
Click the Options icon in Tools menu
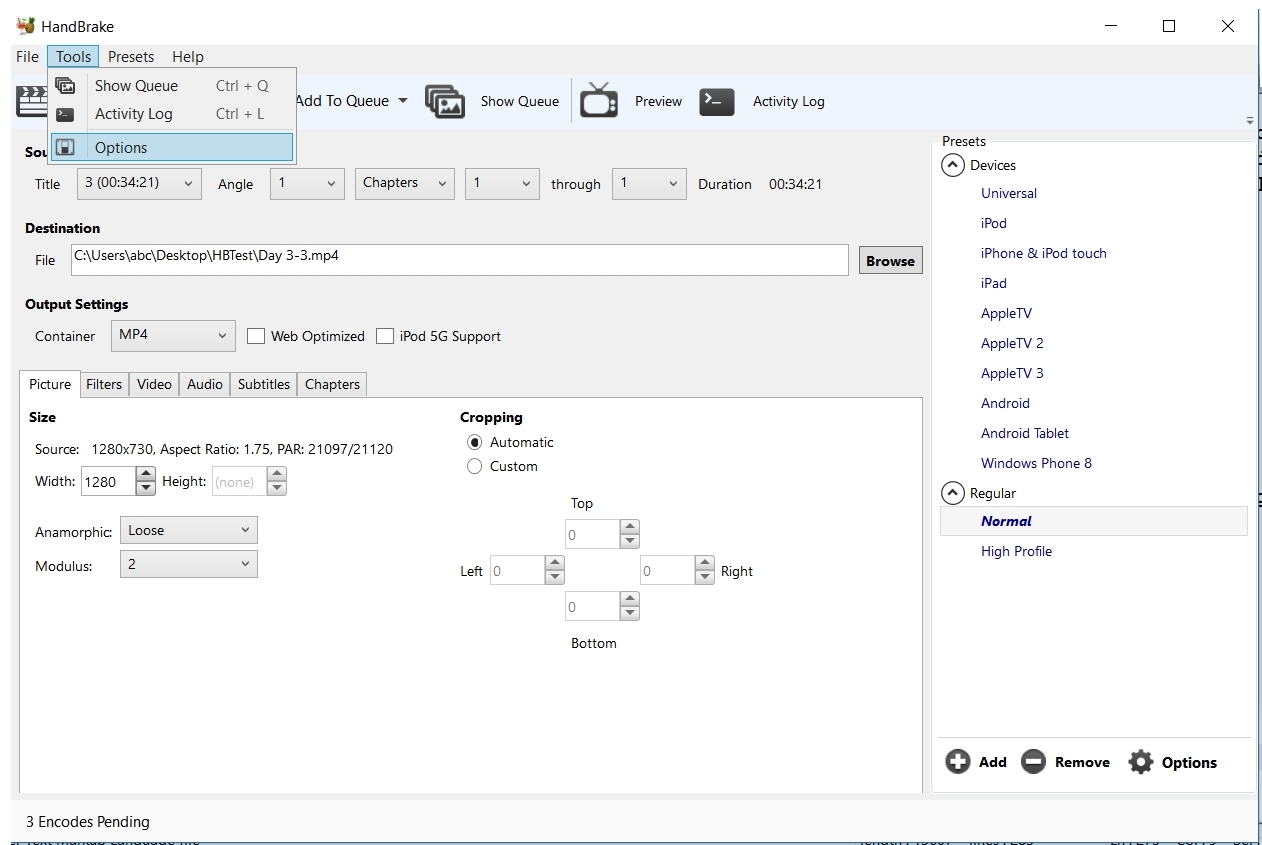point(65,148)
